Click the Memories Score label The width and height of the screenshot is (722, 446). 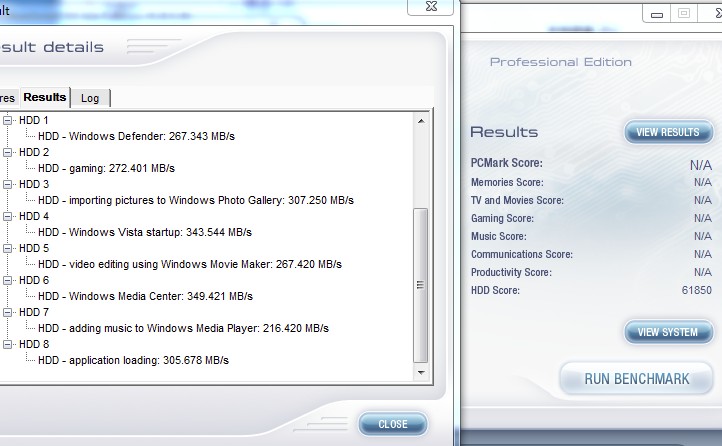(x=507, y=182)
